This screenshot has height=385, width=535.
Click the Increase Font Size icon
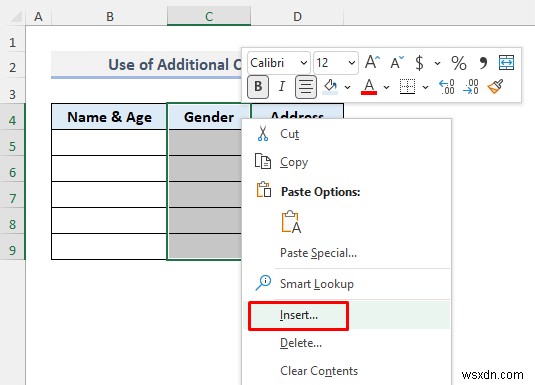372,62
